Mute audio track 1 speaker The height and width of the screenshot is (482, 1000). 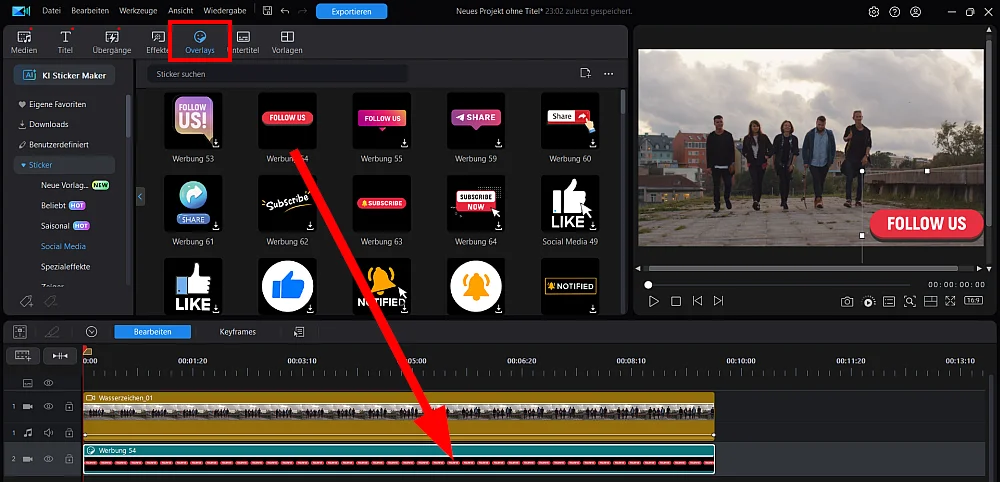[48, 432]
